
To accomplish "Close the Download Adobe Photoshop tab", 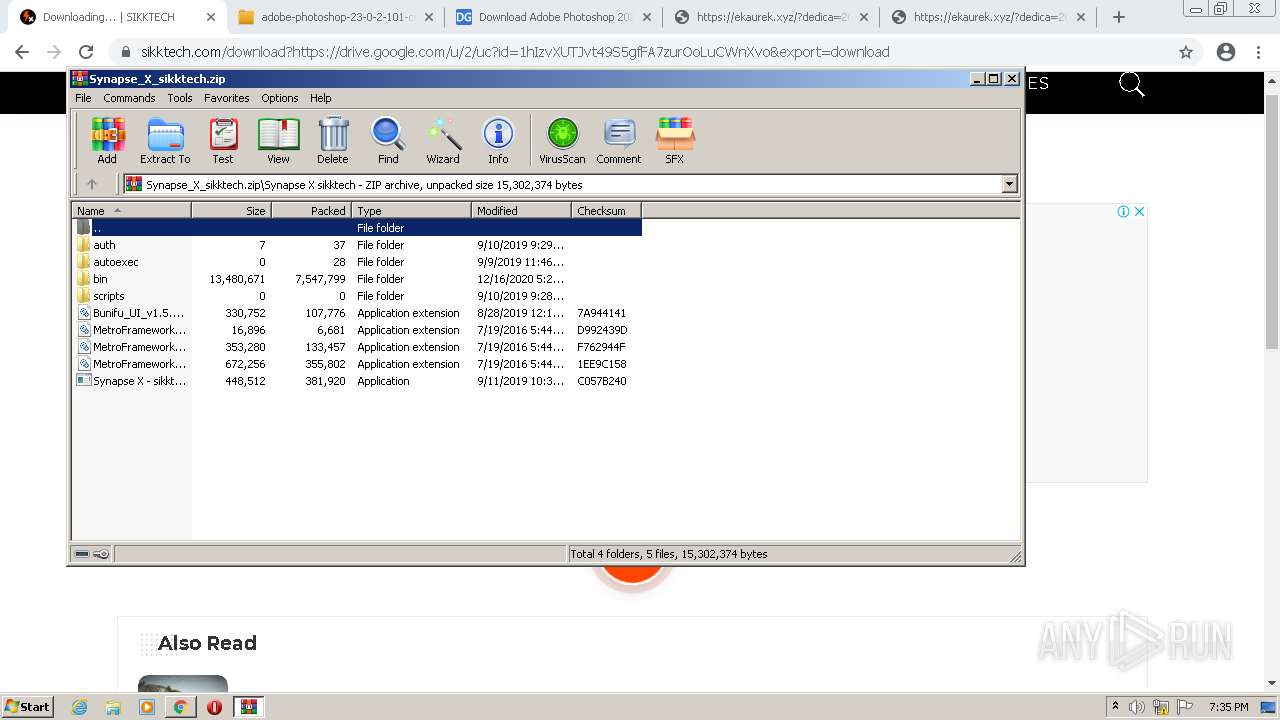I will (x=646, y=17).
